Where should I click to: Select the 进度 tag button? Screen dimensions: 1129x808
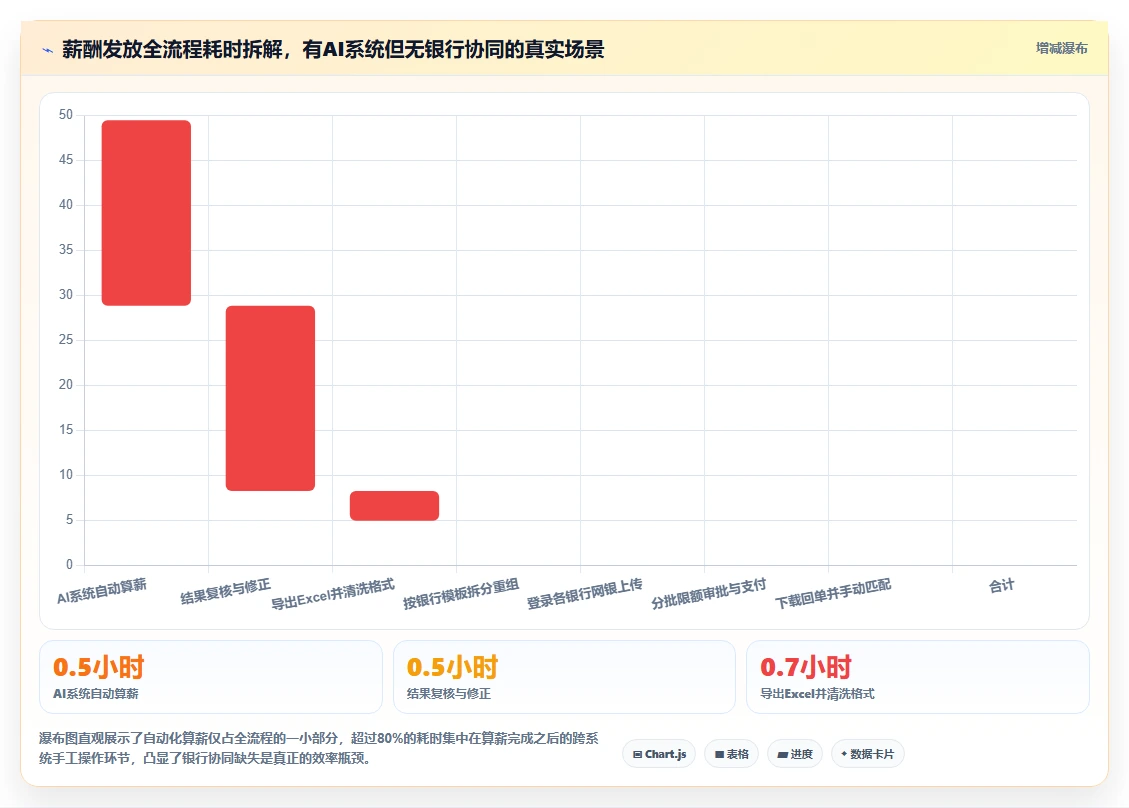[x=795, y=754]
